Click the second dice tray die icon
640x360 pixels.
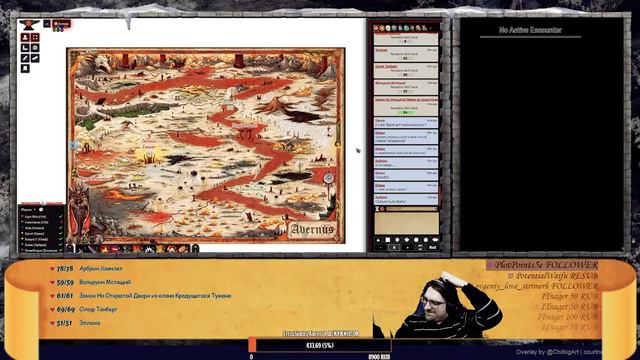click(388, 240)
